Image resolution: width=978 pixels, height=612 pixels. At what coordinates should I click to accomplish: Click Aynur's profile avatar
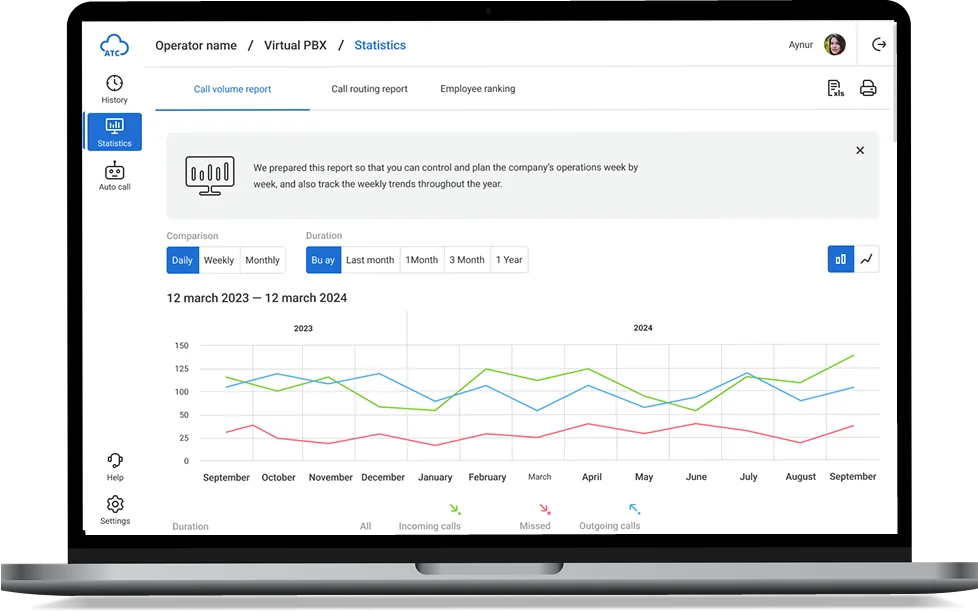coord(835,44)
